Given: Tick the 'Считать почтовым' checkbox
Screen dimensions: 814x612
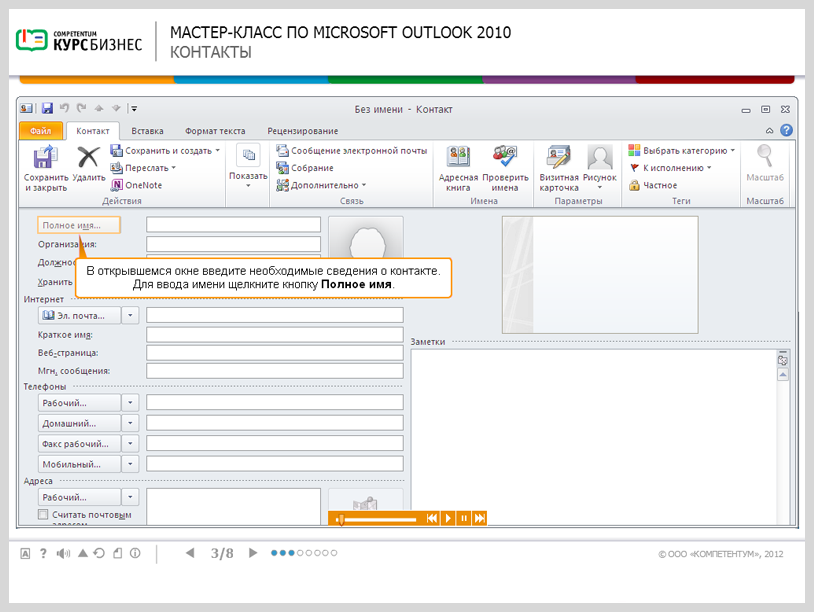Looking at the screenshot, I should (x=43, y=514).
